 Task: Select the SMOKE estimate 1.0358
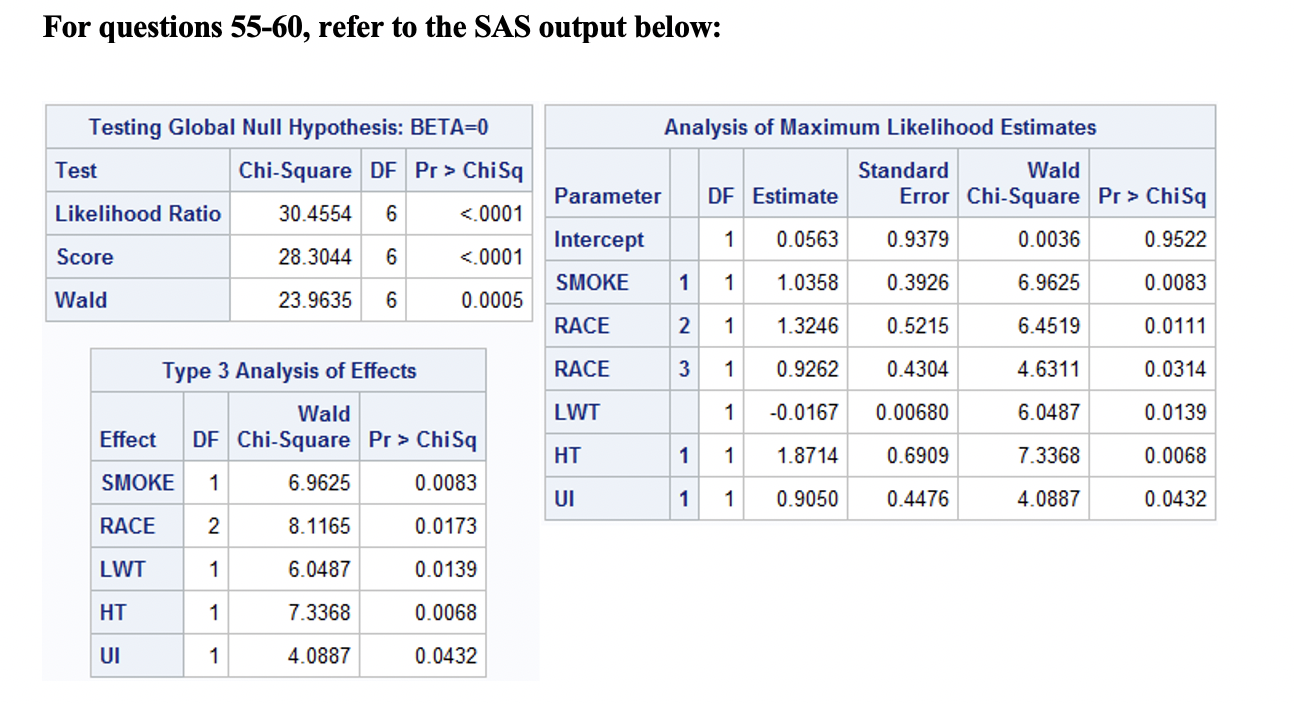point(808,283)
